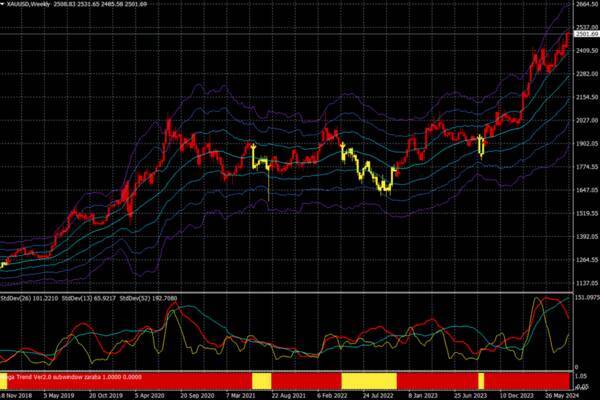Image resolution: width=600 pixels, height=400 pixels.
Task: Select the current price label 2501.69
Action: click(584, 33)
